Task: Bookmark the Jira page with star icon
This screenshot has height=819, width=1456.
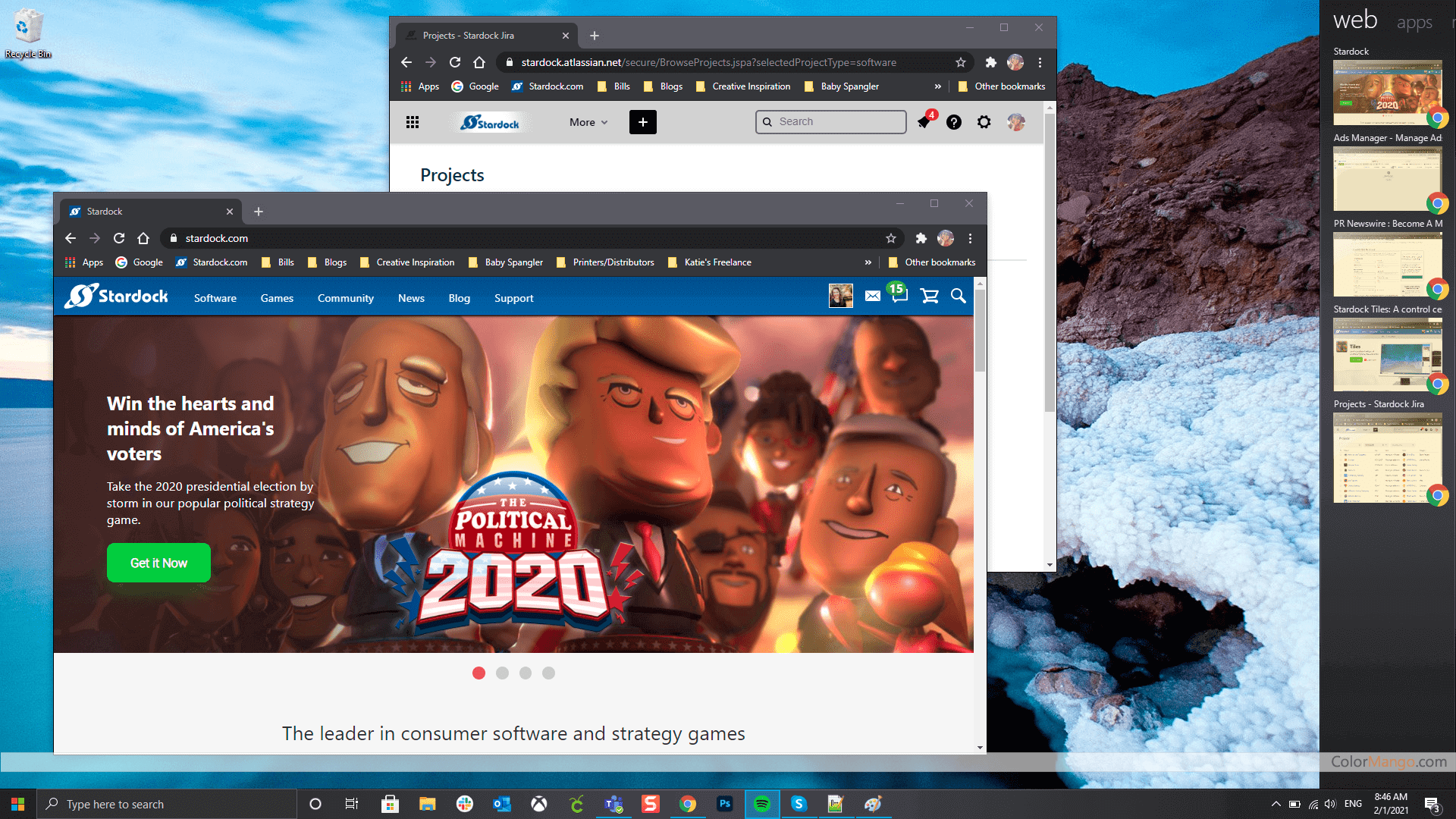Action: point(961,62)
